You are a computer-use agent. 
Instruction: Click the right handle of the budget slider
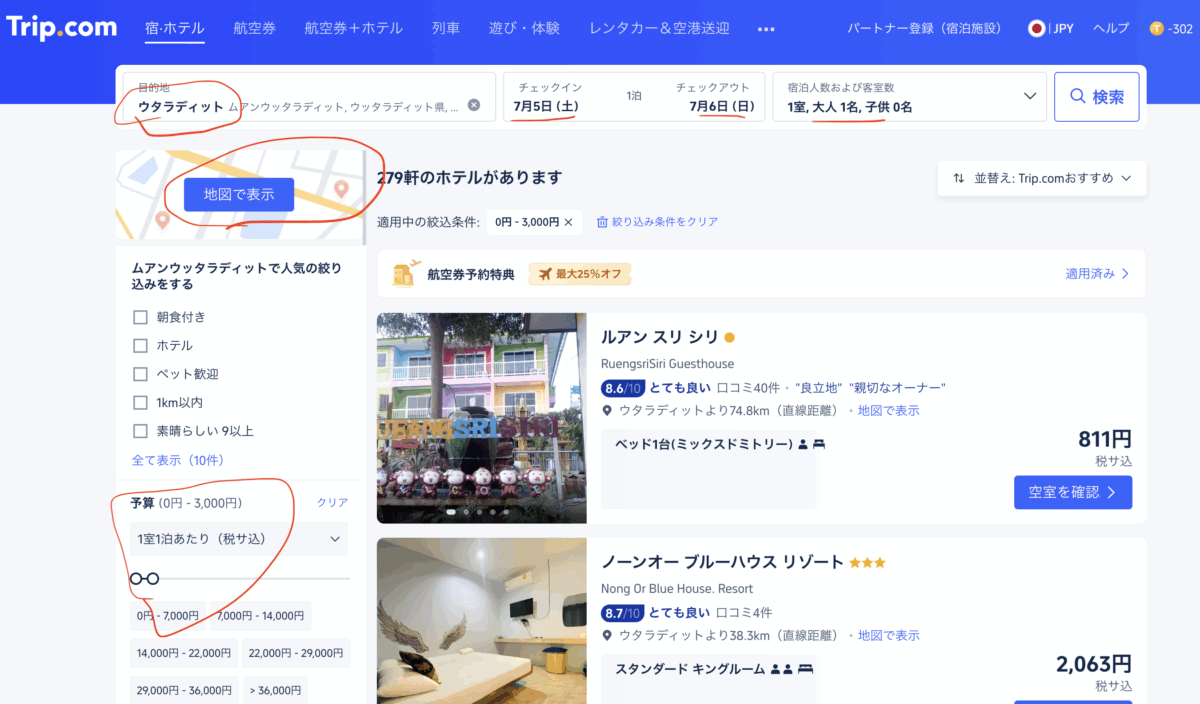pyautogui.click(x=153, y=578)
